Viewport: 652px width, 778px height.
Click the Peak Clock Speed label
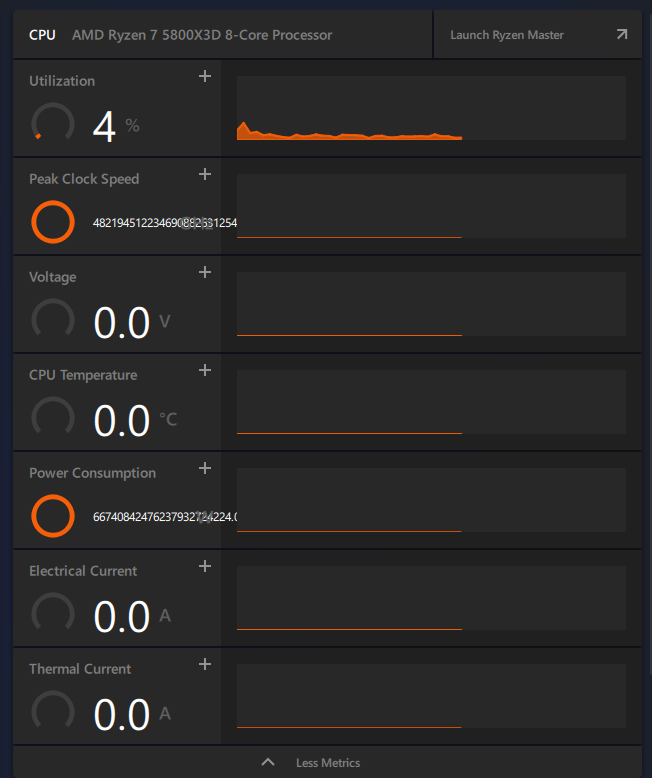pos(84,179)
